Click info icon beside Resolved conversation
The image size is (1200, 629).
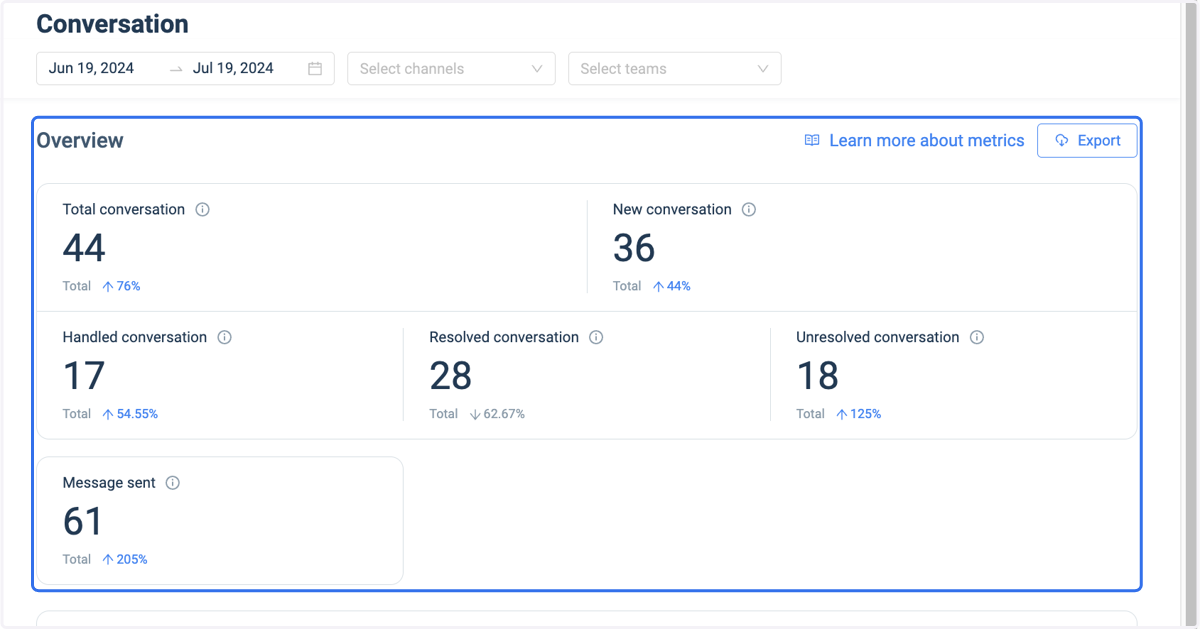pyautogui.click(x=596, y=338)
